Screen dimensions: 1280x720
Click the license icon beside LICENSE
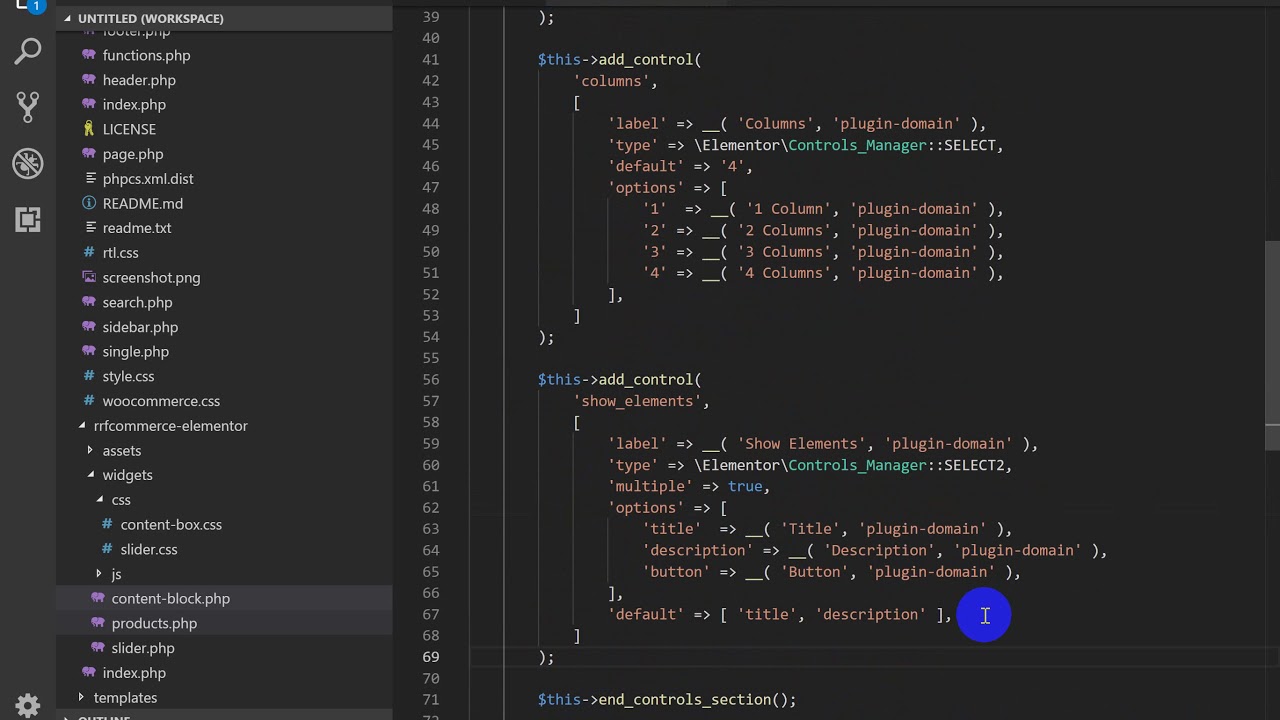(89, 129)
